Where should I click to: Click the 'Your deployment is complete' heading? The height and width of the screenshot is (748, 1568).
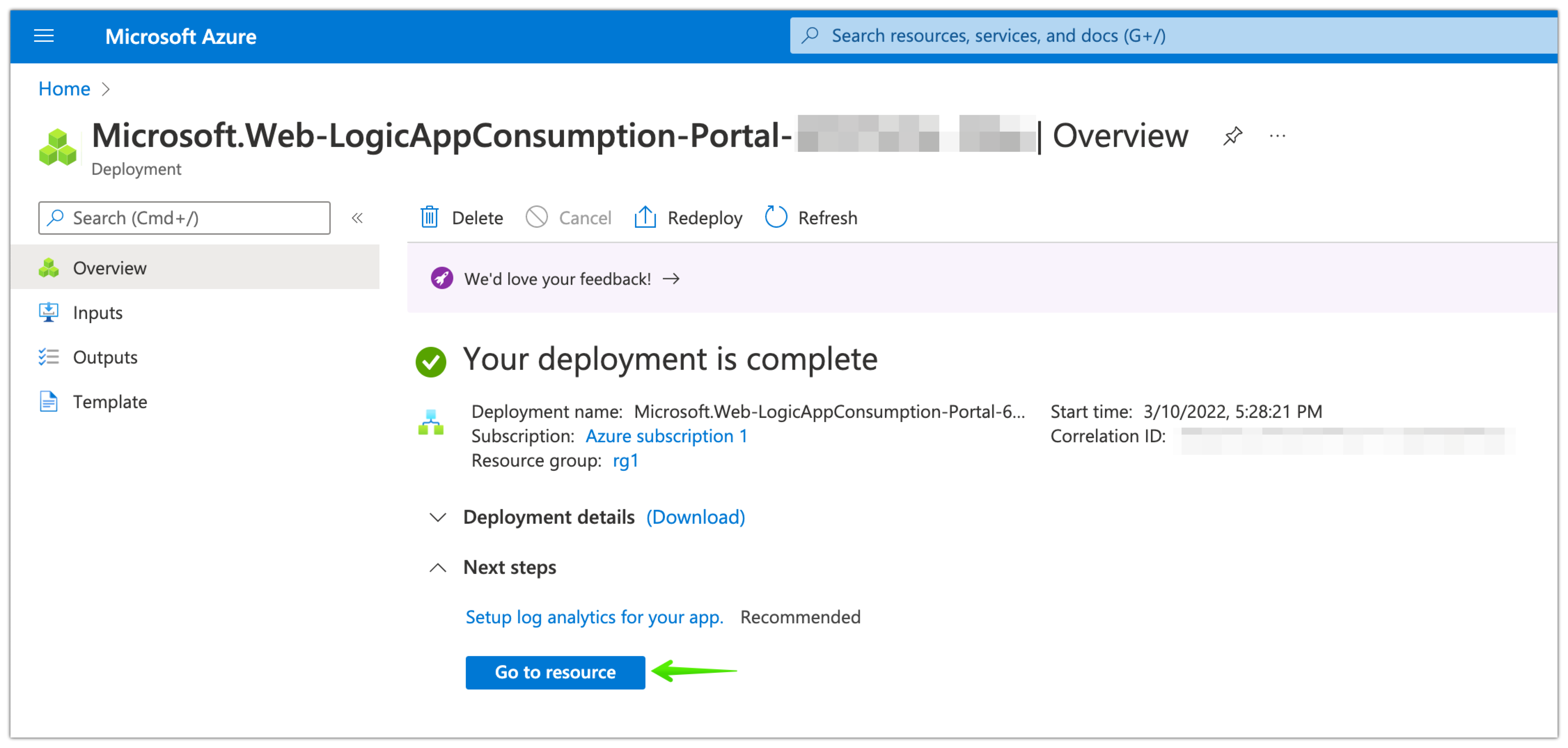coord(670,359)
